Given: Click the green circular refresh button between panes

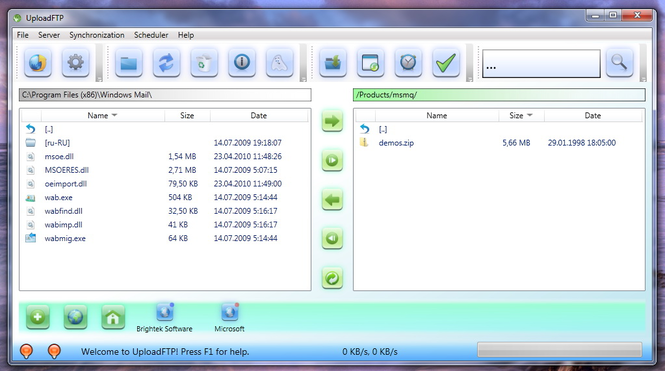Looking at the screenshot, I should tap(332, 278).
